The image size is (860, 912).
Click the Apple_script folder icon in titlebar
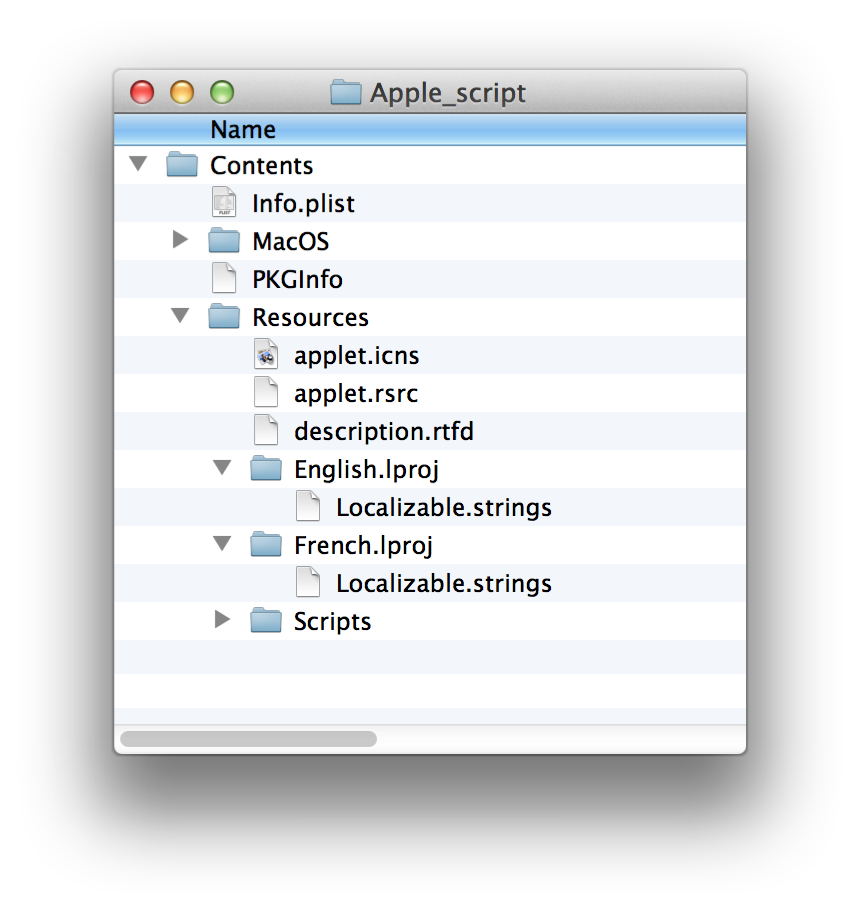click(x=345, y=92)
